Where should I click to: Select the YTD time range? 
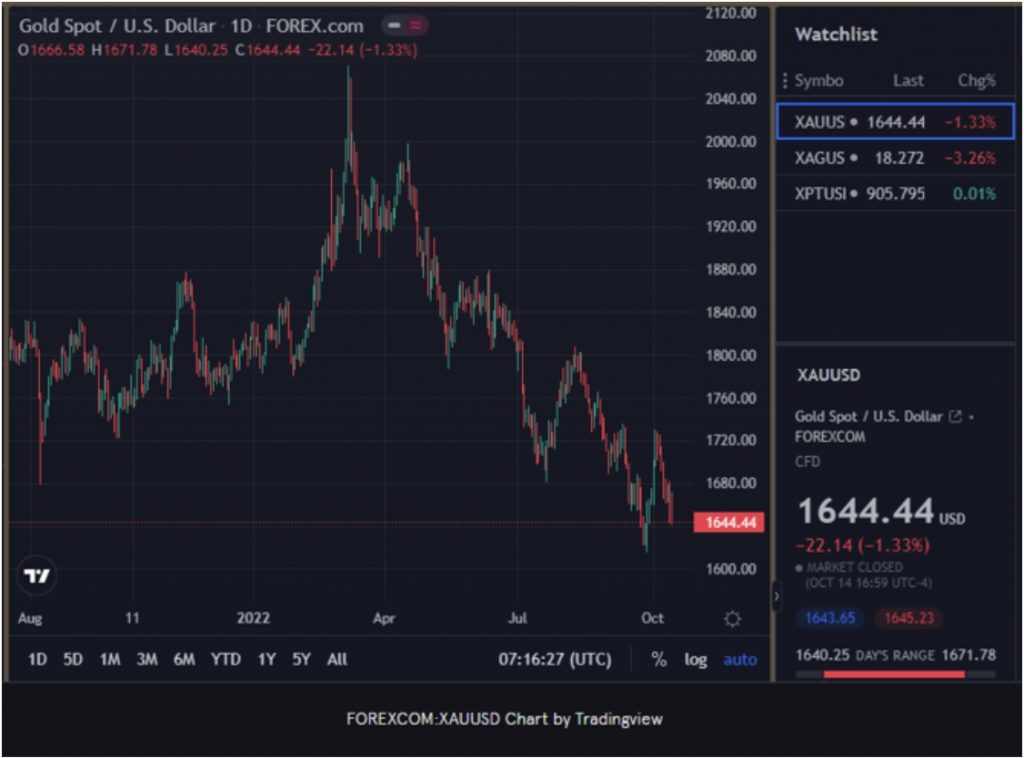[x=226, y=660]
